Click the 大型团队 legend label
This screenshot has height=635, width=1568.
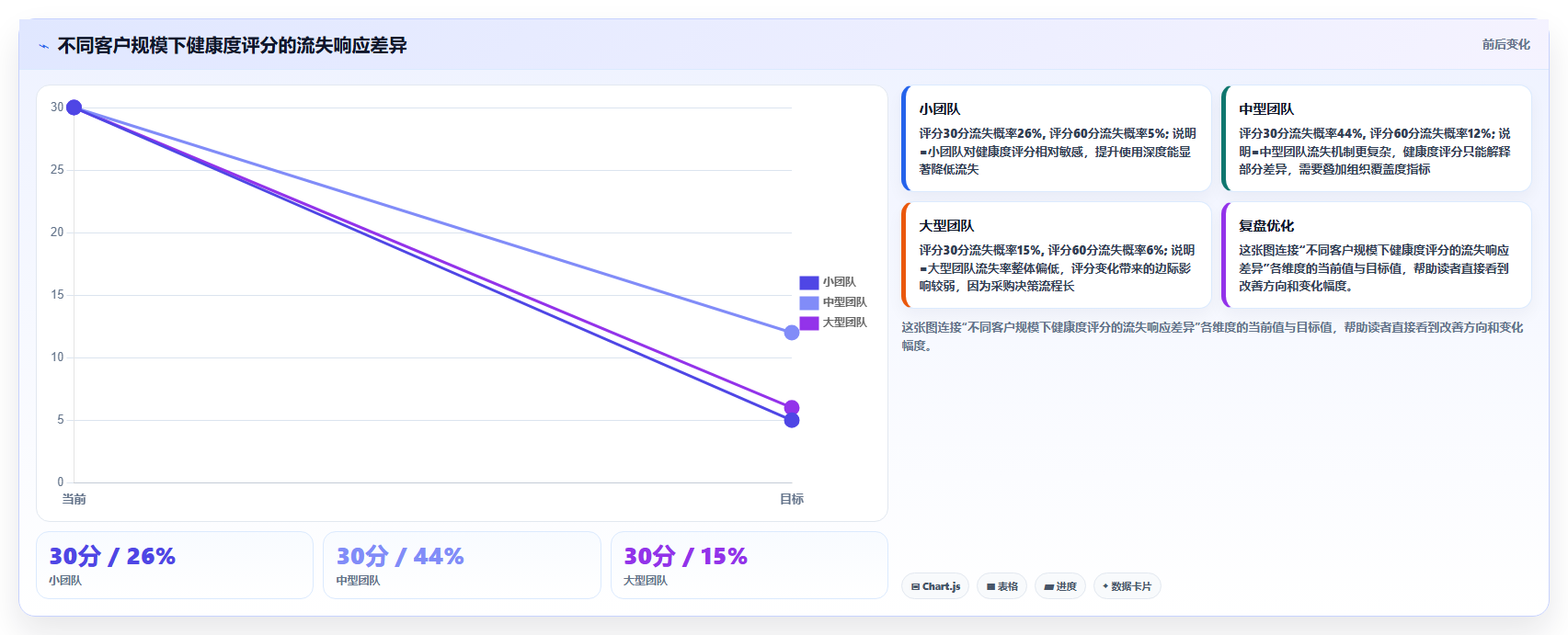pos(844,323)
